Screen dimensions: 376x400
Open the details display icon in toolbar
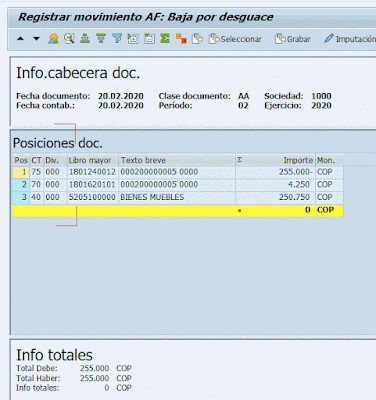tap(53, 39)
